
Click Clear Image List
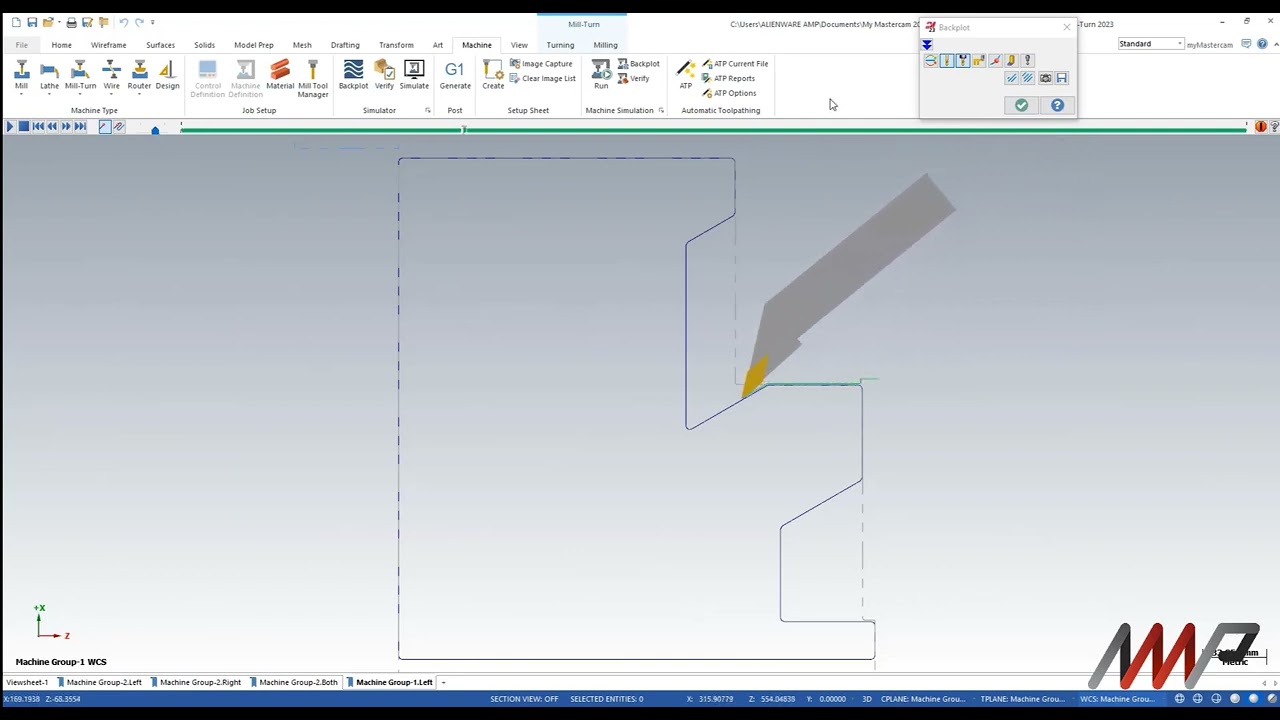pos(543,79)
